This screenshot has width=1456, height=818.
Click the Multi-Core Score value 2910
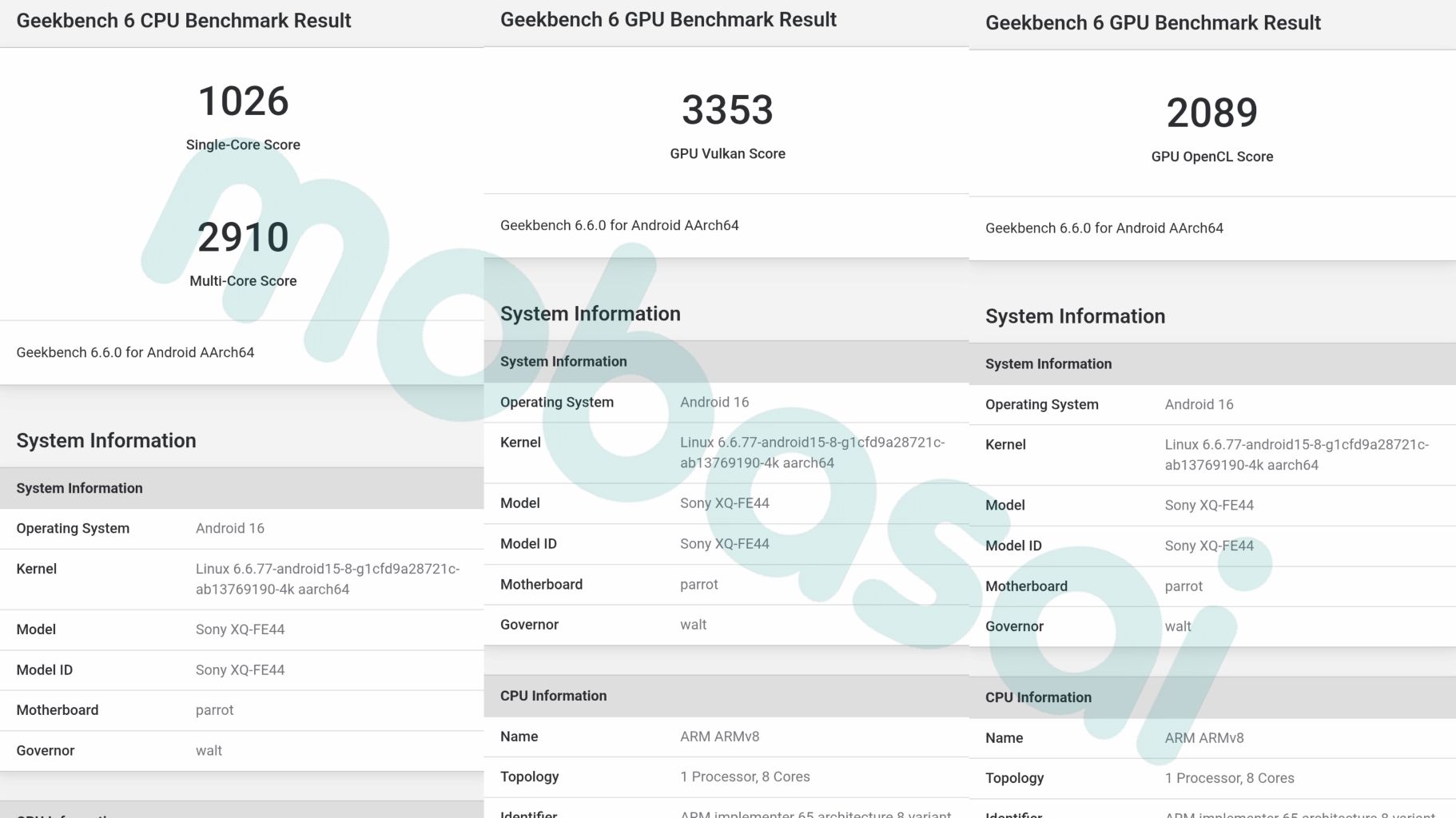tap(243, 237)
